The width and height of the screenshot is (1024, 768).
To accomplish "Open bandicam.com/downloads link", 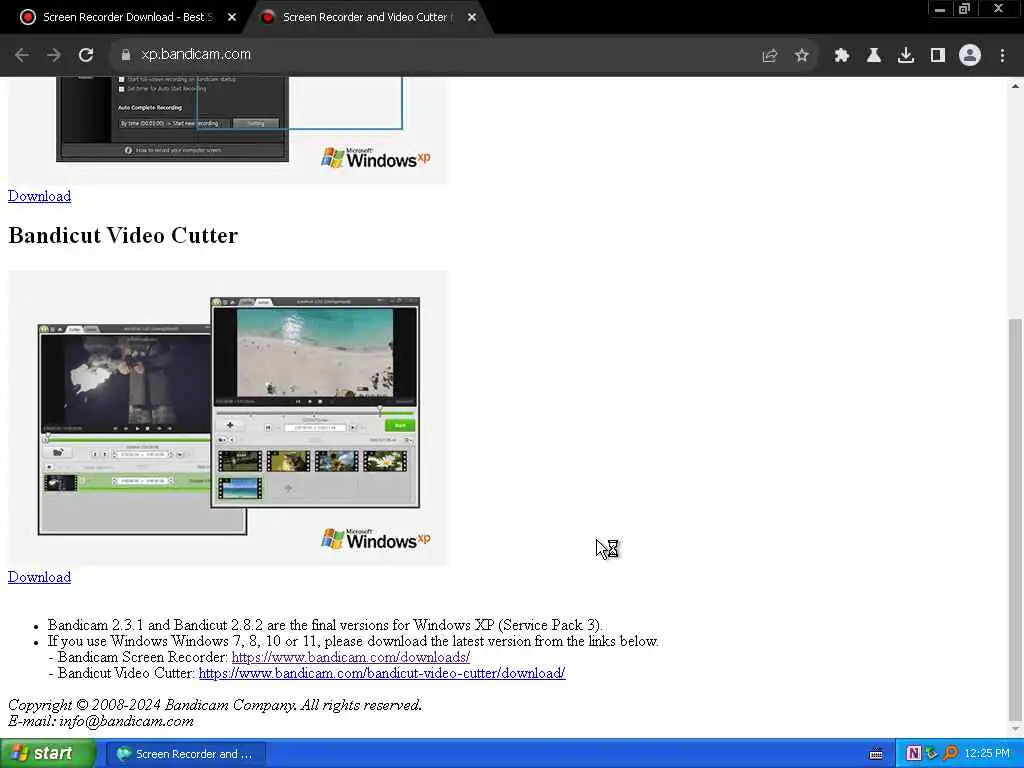I will (x=351, y=657).
